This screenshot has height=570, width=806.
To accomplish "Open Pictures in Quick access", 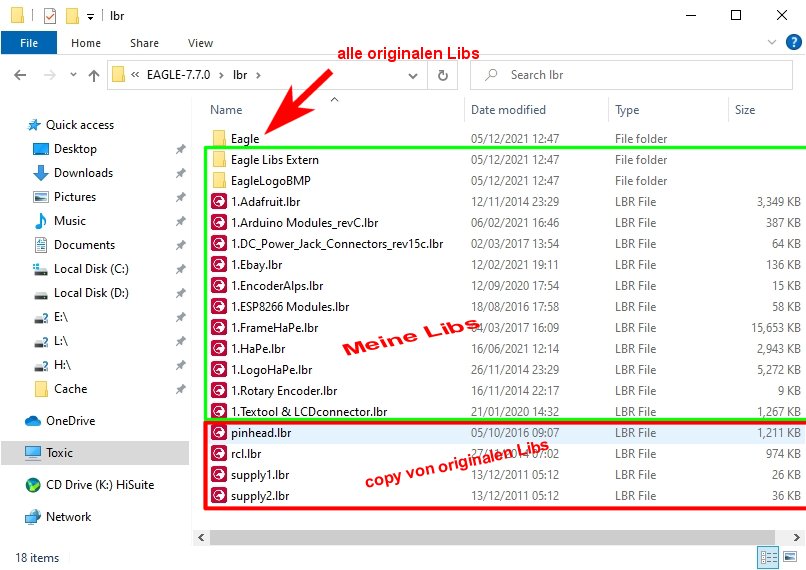I will [x=75, y=197].
